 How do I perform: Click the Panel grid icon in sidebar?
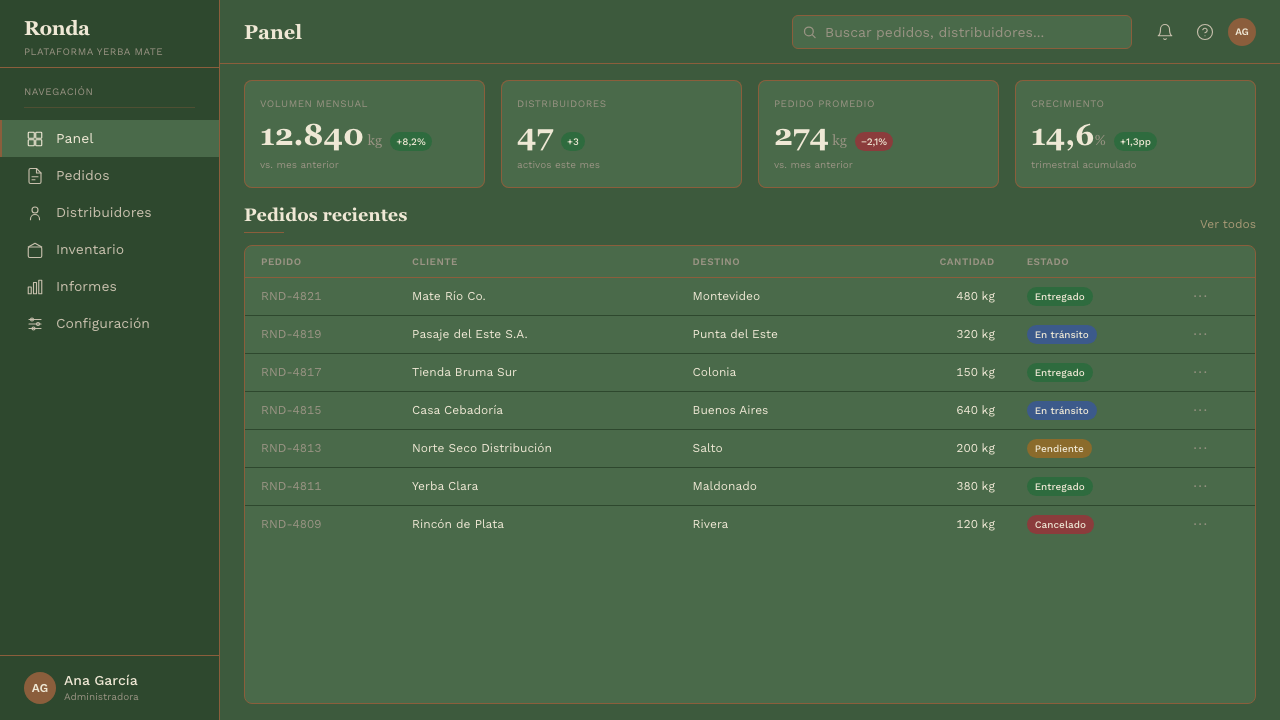35,139
